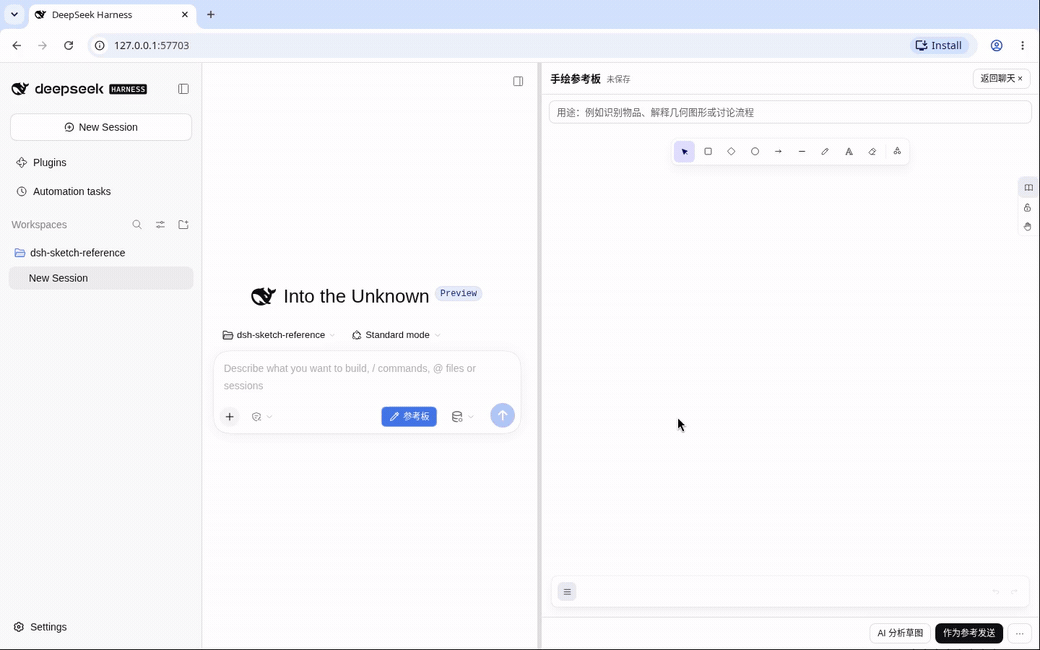1040x650 pixels.
Task: Click the deepseek HARNESS logo
Action: click(79, 89)
